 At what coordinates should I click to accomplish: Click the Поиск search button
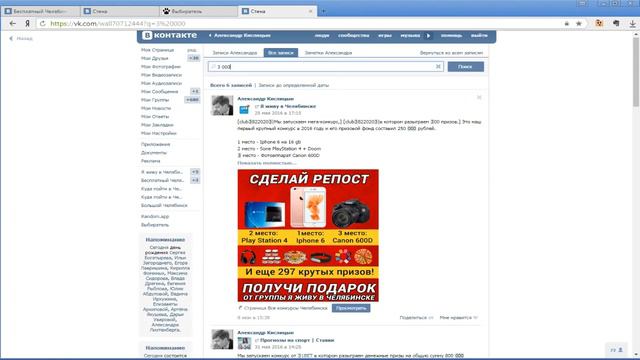pos(465,67)
